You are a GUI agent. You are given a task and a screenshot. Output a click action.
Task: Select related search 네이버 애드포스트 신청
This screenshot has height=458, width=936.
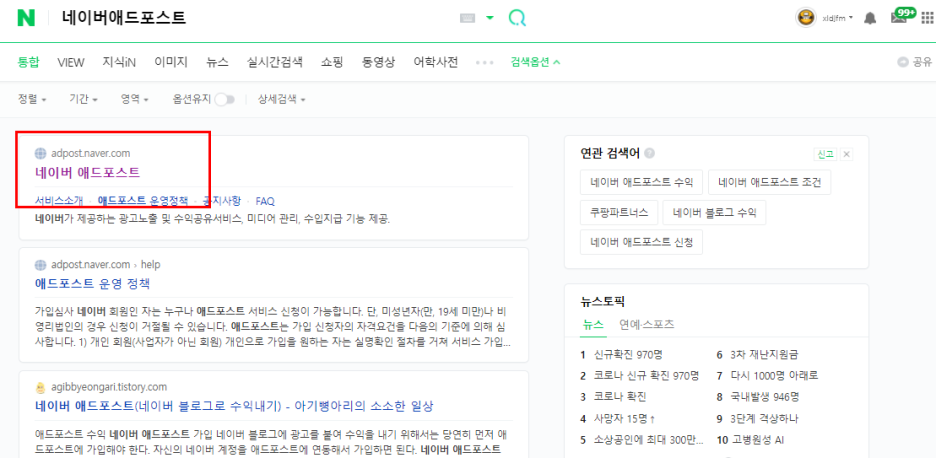pos(642,242)
